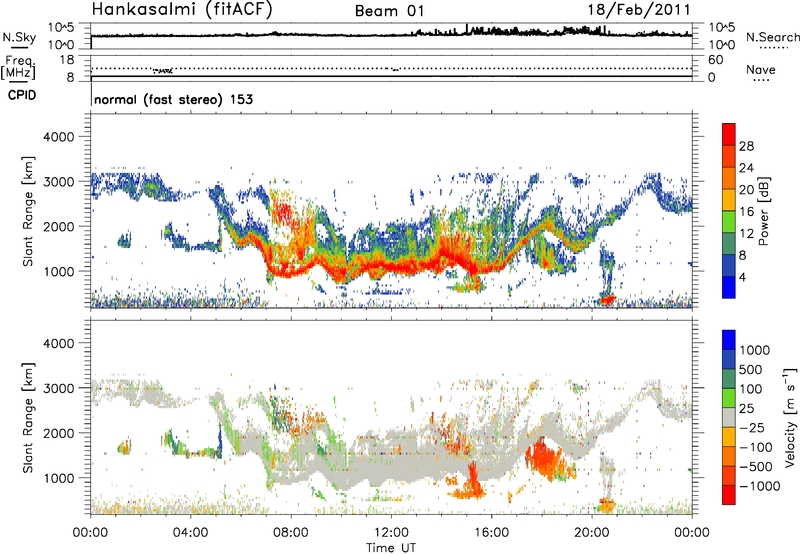Pick the blue top segment of Velocity colorbar
Screen dimensions: 800x554
point(729,340)
